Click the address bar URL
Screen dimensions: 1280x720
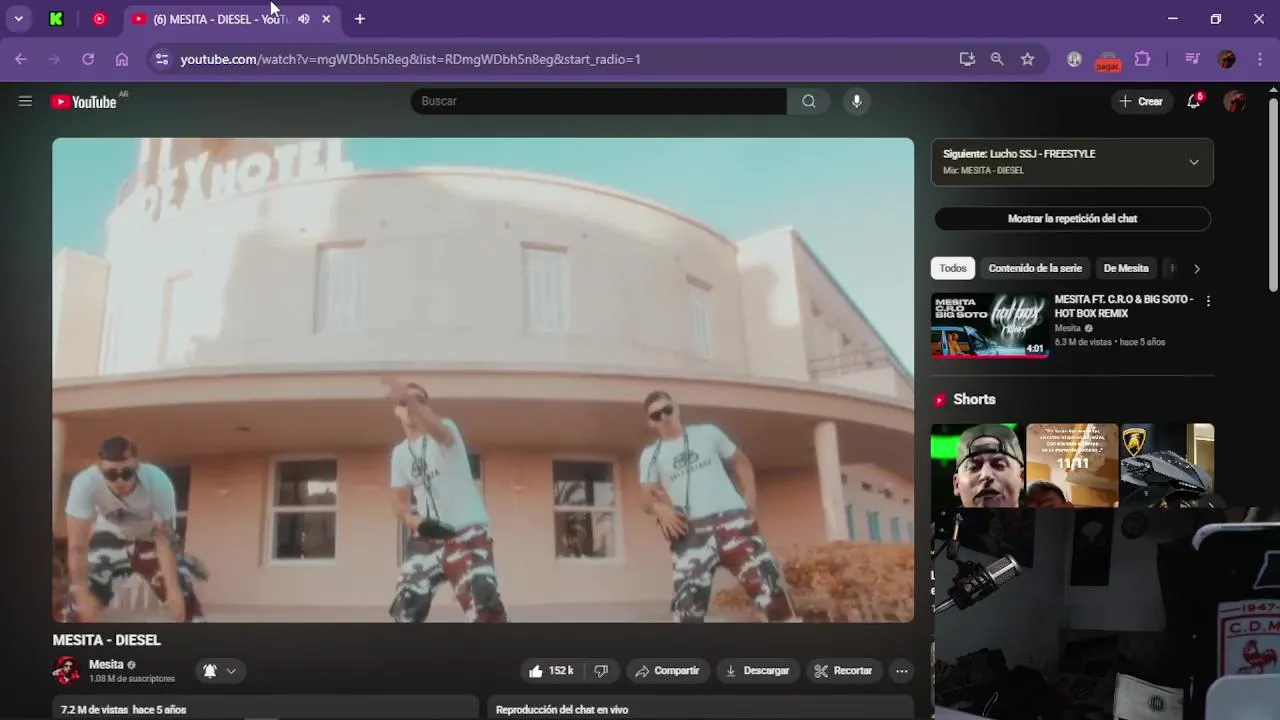tap(410, 59)
